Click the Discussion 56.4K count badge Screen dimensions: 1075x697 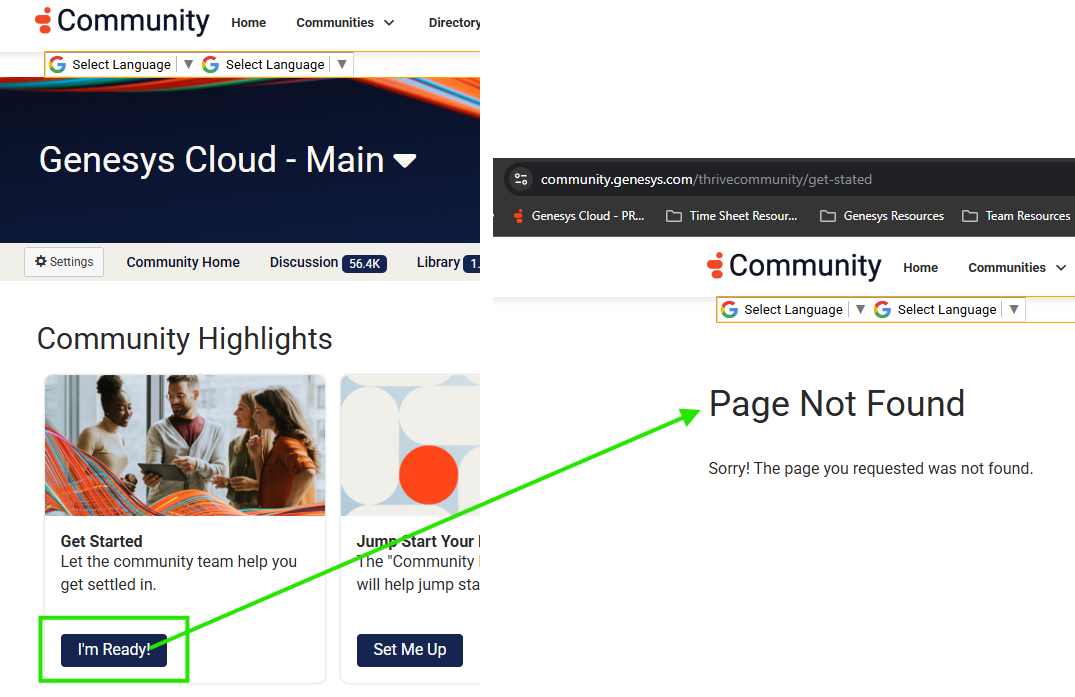(x=364, y=264)
